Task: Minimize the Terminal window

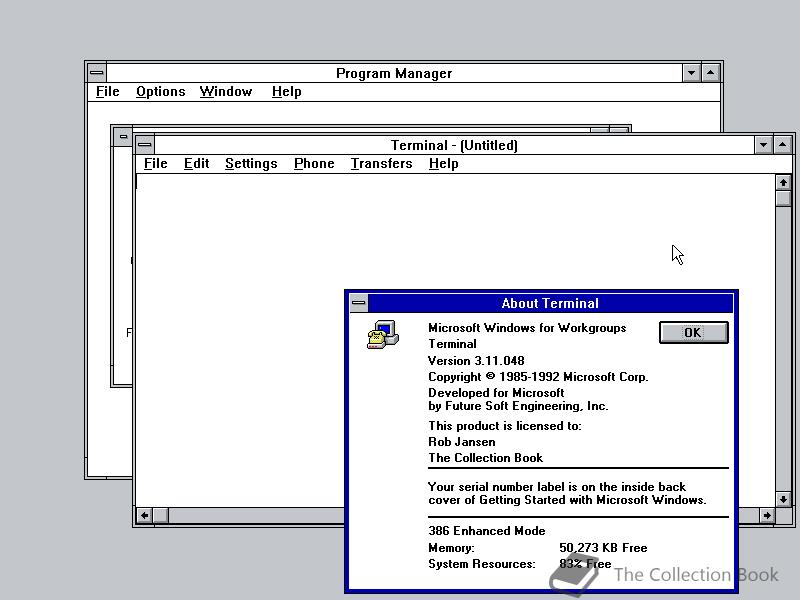Action: (x=763, y=145)
